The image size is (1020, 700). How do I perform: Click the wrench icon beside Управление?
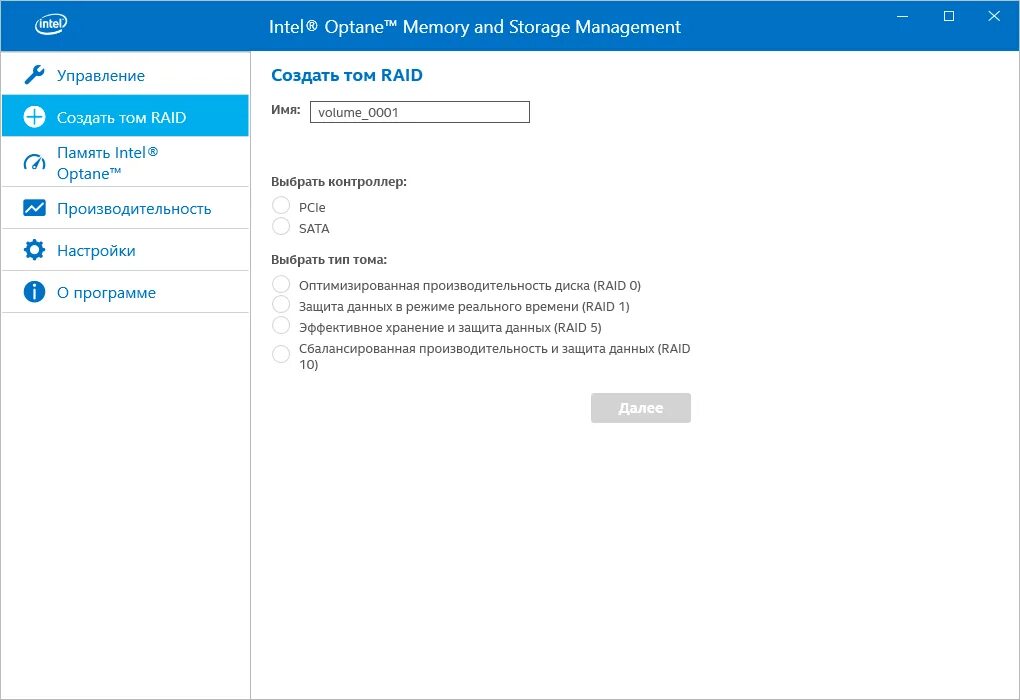(35, 75)
